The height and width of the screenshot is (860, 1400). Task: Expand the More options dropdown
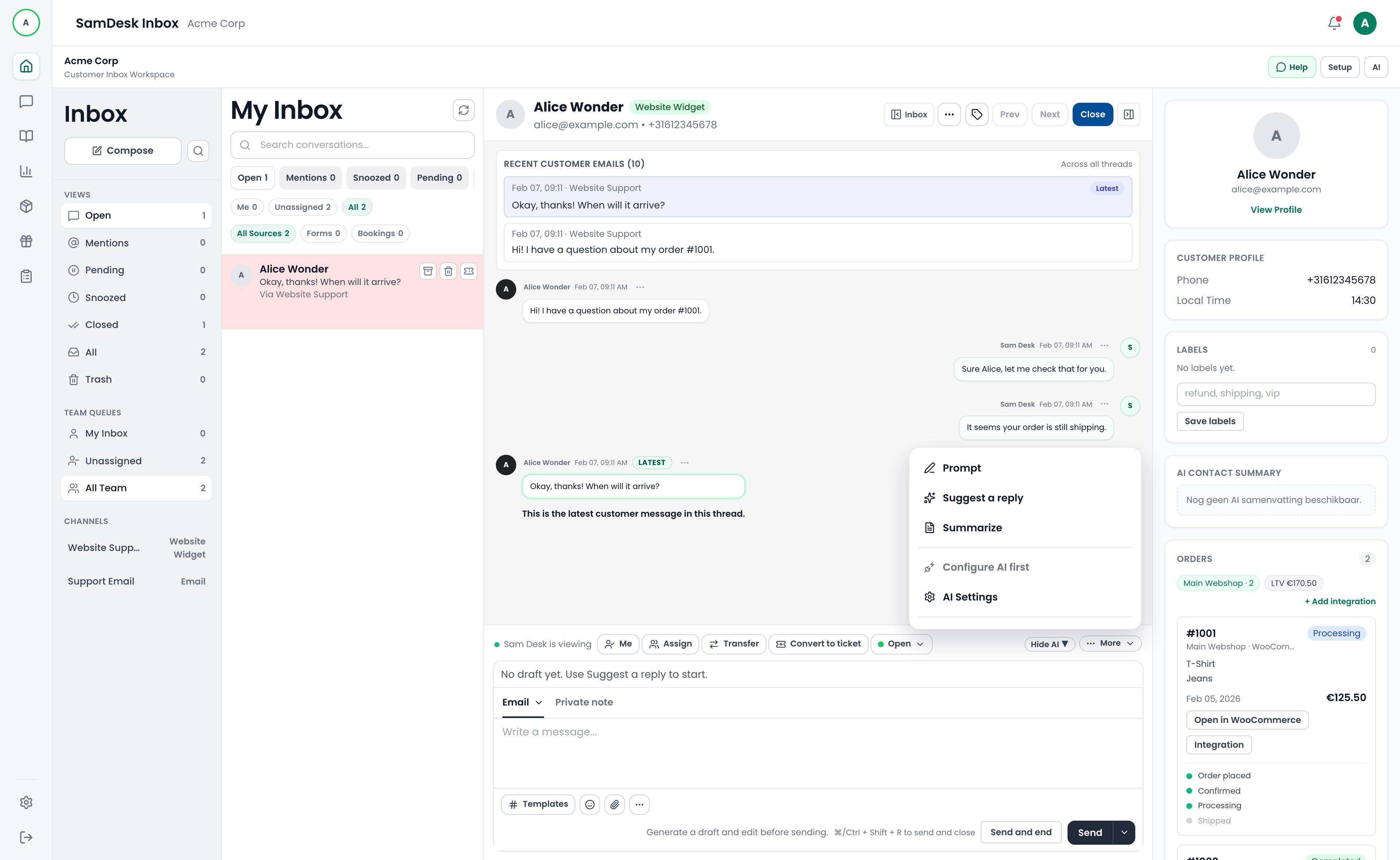(1110, 643)
